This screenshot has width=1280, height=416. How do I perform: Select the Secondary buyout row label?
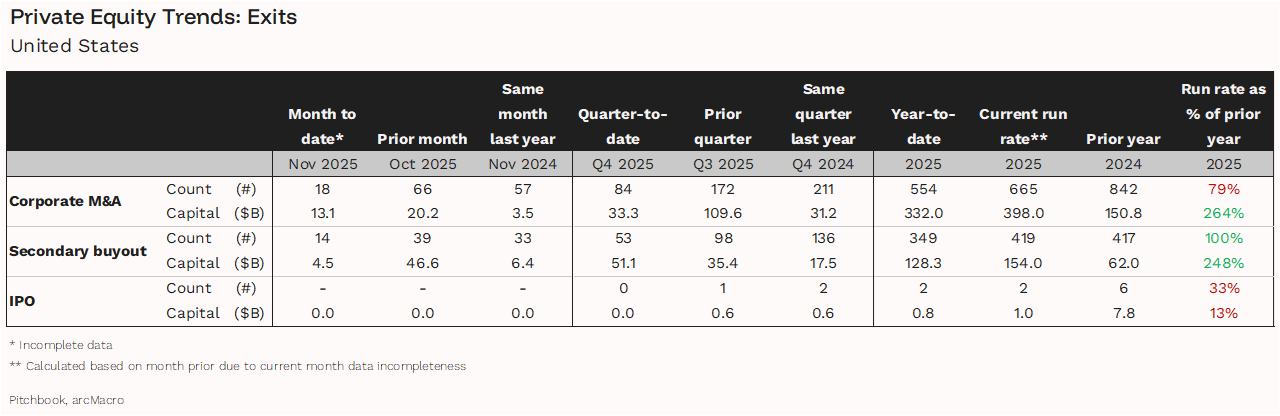tap(78, 251)
